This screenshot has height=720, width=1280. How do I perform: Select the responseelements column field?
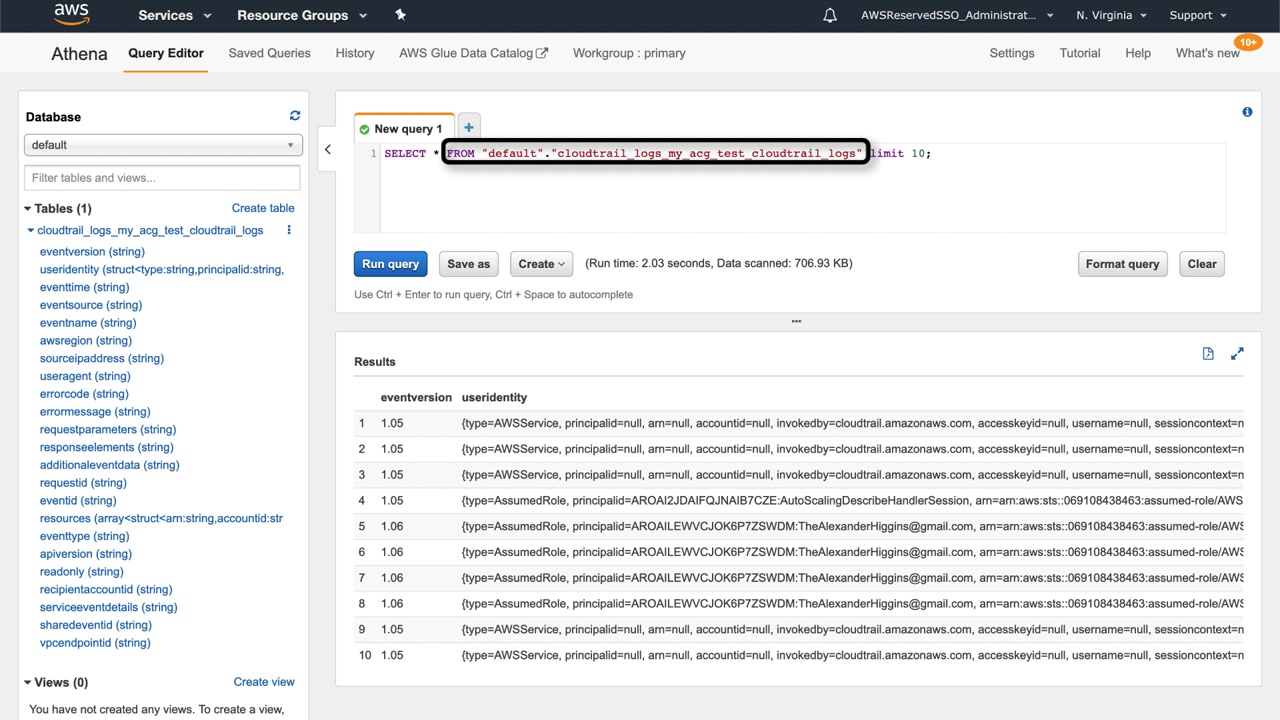tap(107, 448)
